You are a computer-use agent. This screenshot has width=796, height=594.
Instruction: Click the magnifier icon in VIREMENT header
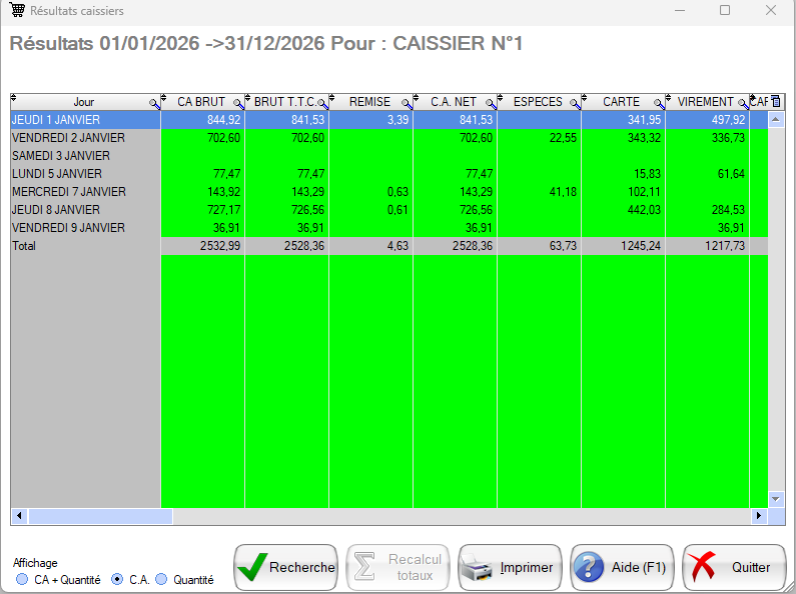point(744,104)
